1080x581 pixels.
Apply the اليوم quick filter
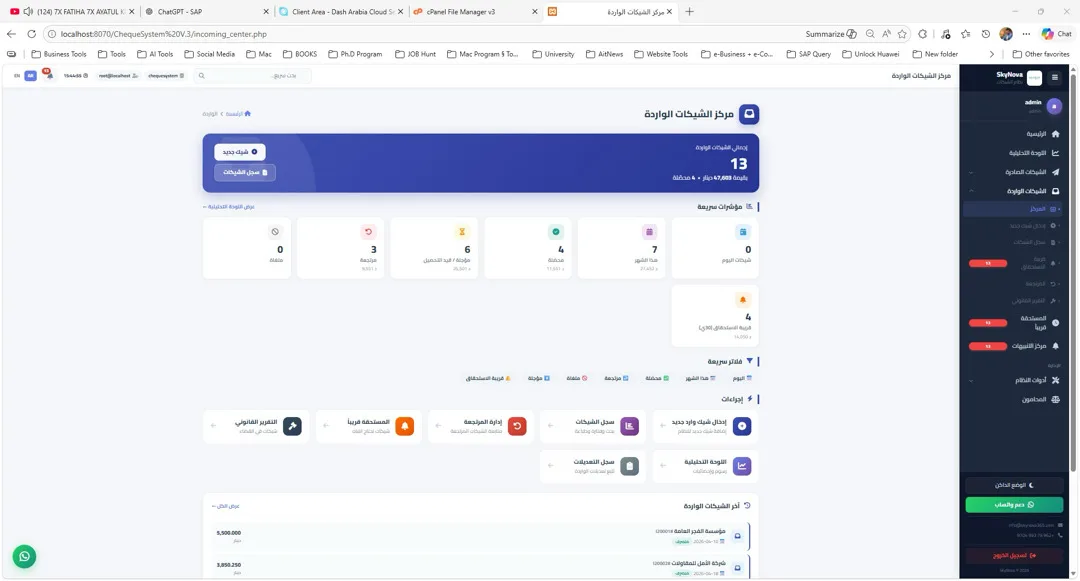742,378
